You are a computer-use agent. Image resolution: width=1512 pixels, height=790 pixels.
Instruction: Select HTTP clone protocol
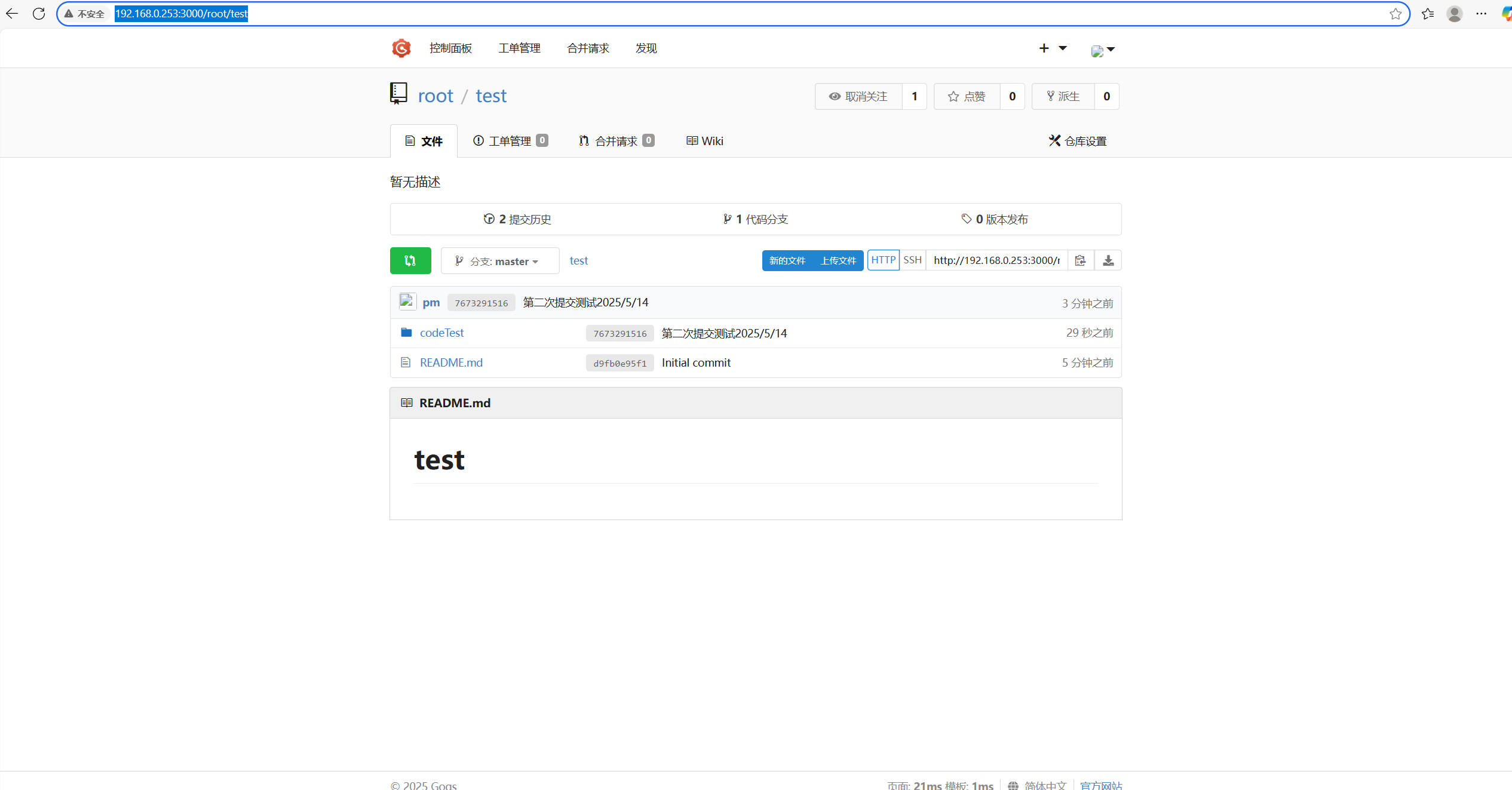coord(883,260)
